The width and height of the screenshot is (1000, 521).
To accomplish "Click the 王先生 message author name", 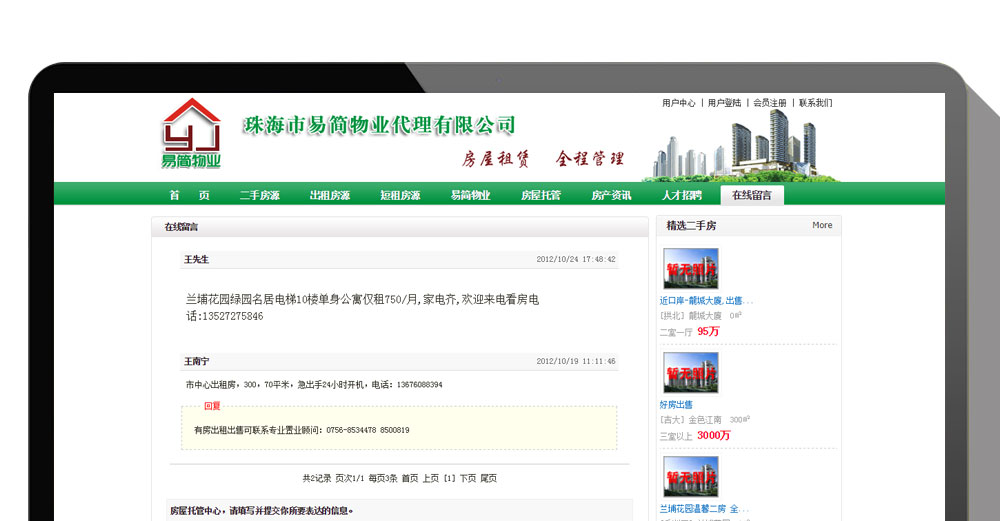I will pos(196,260).
